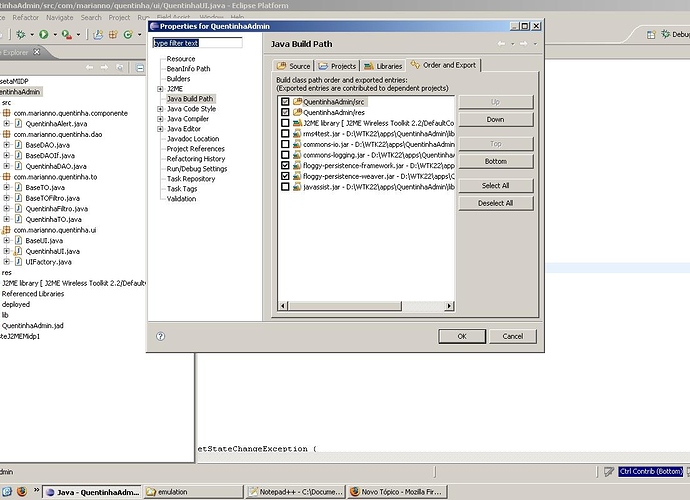Close the Package Explorer view tab

pyautogui.click(x=37, y=52)
